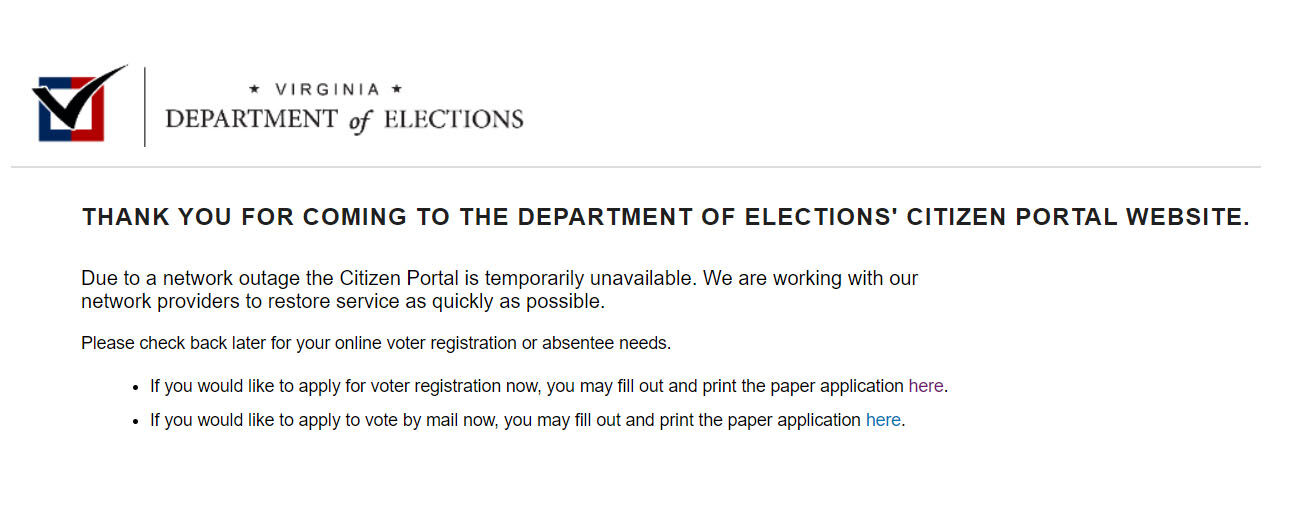The width and height of the screenshot is (1311, 507).
Task: Click the network outage notice sentence
Action: [499, 279]
